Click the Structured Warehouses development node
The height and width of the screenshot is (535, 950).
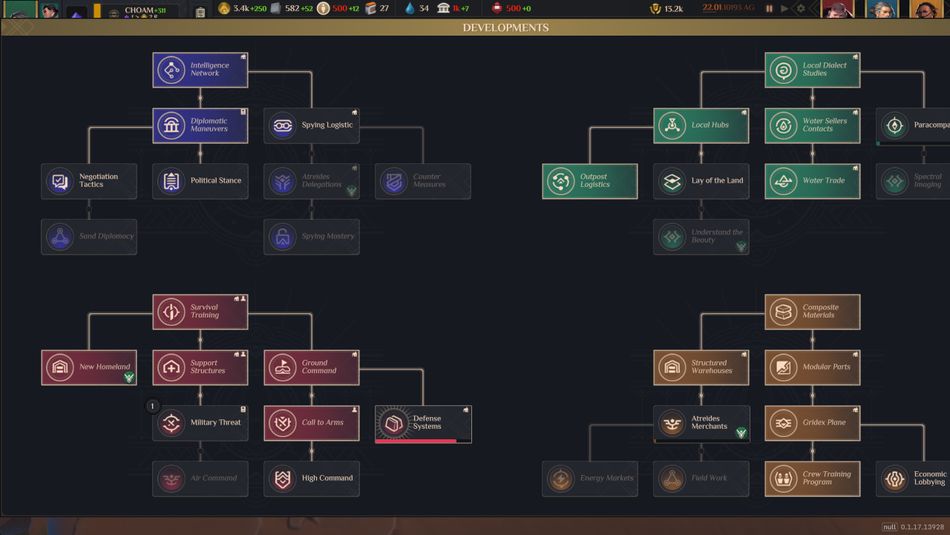(x=701, y=367)
